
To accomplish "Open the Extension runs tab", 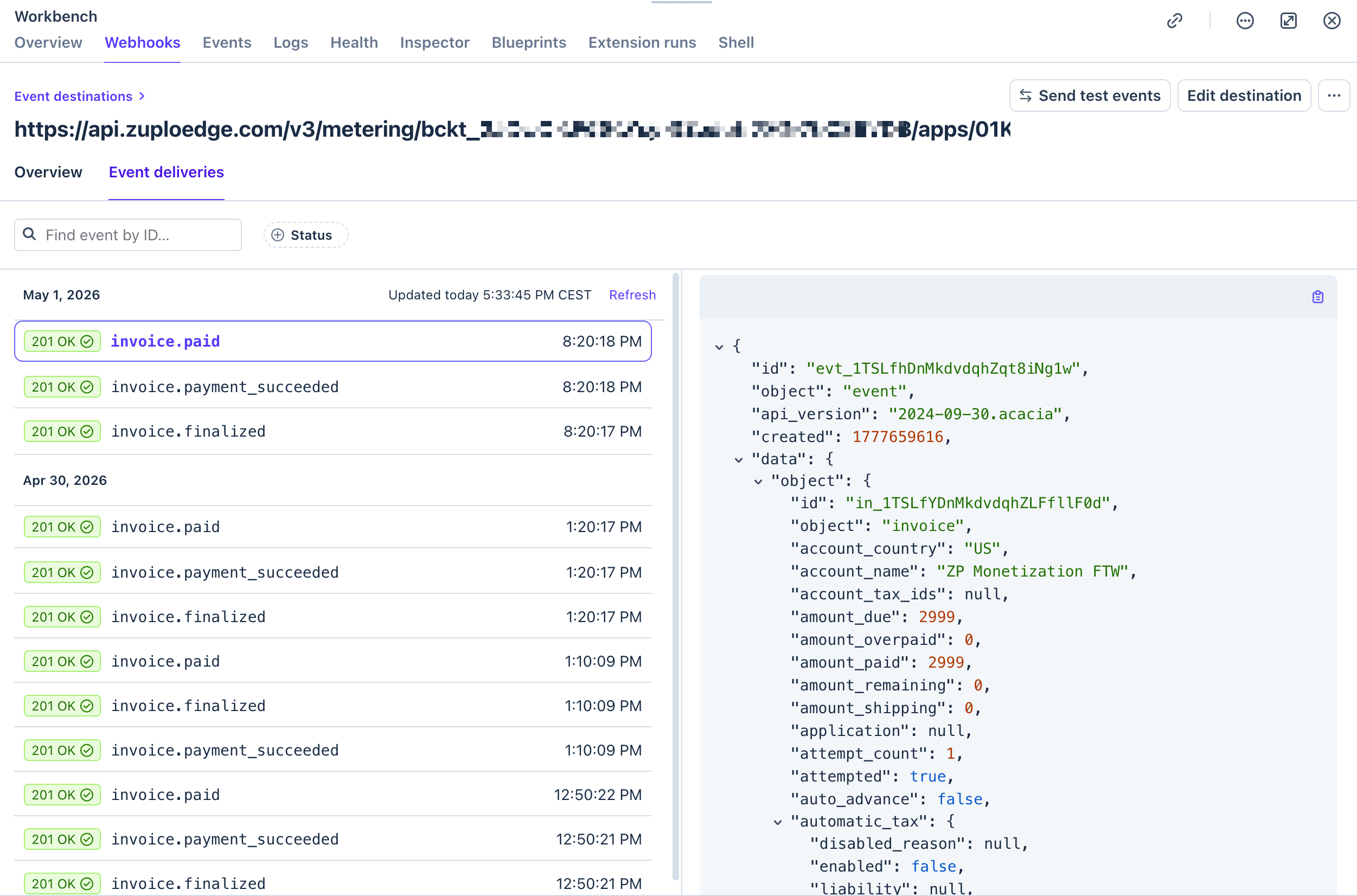I will (x=642, y=42).
